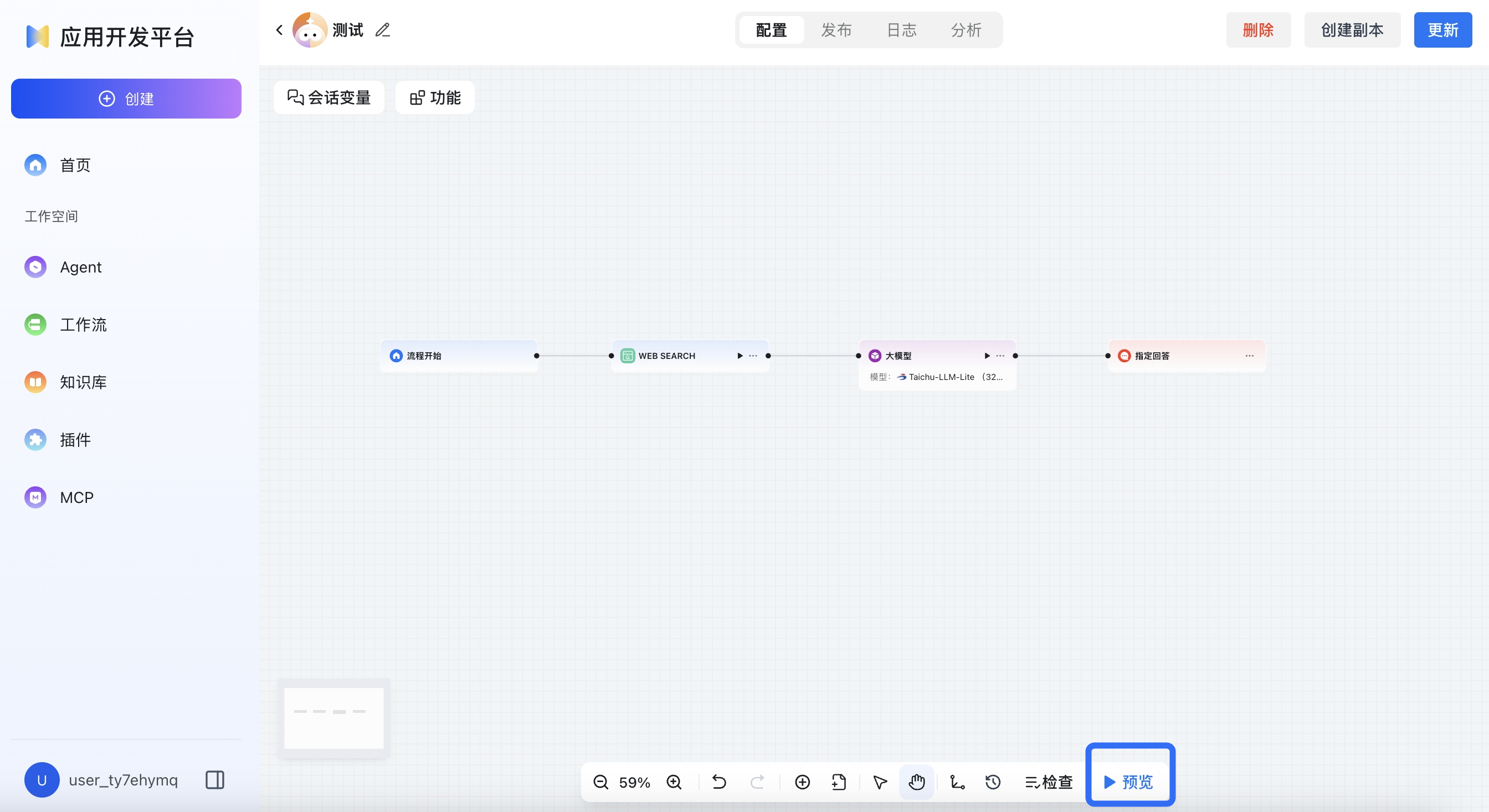1489x812 pixels.
Task: Click the 创建副本 button
Action: 1352,29
